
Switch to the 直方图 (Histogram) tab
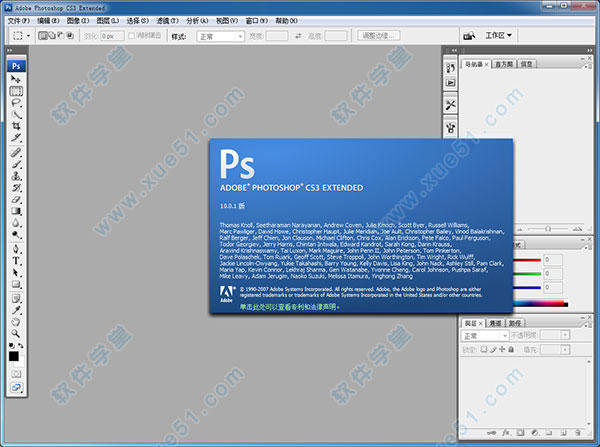[504, 64]
